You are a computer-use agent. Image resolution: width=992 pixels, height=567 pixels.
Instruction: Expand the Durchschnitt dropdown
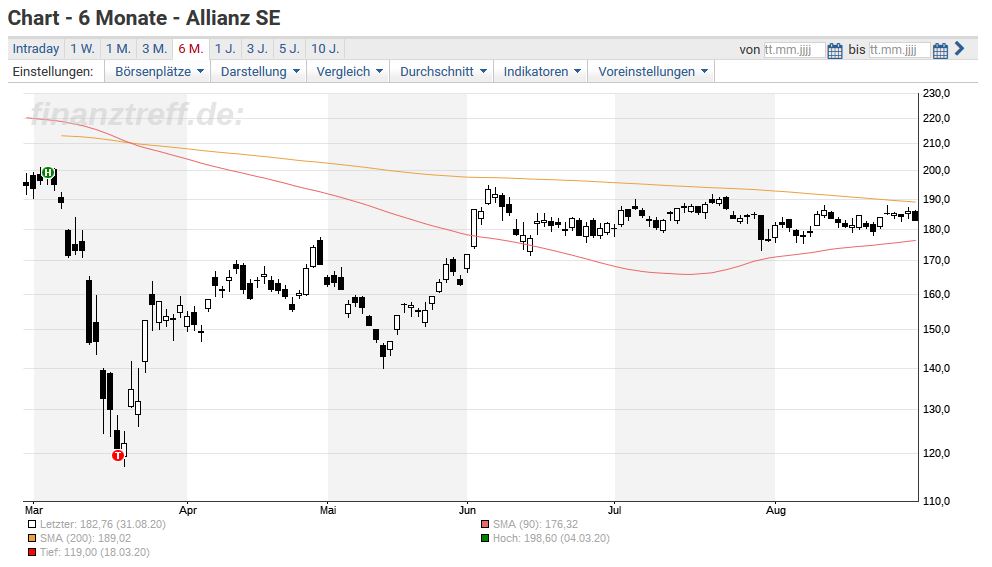443,72
